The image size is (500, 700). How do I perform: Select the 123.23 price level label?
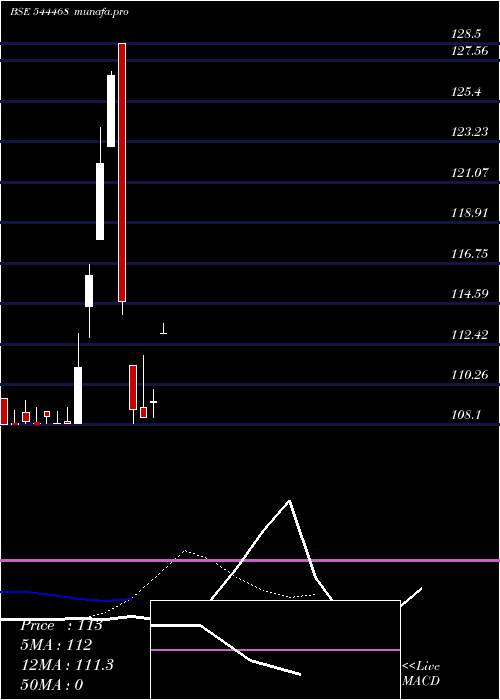(x=470, y=132)
